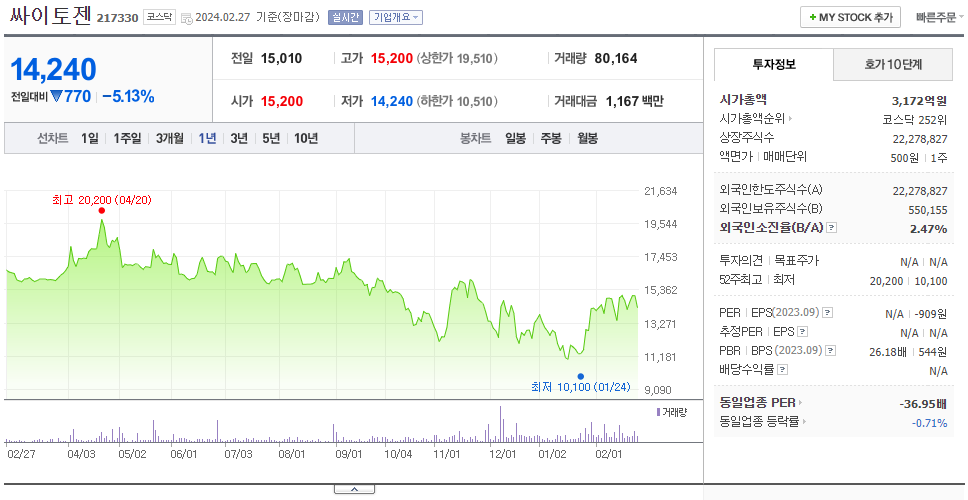
Task: Select the 1년 line chart period
Action: pos(207,138)
